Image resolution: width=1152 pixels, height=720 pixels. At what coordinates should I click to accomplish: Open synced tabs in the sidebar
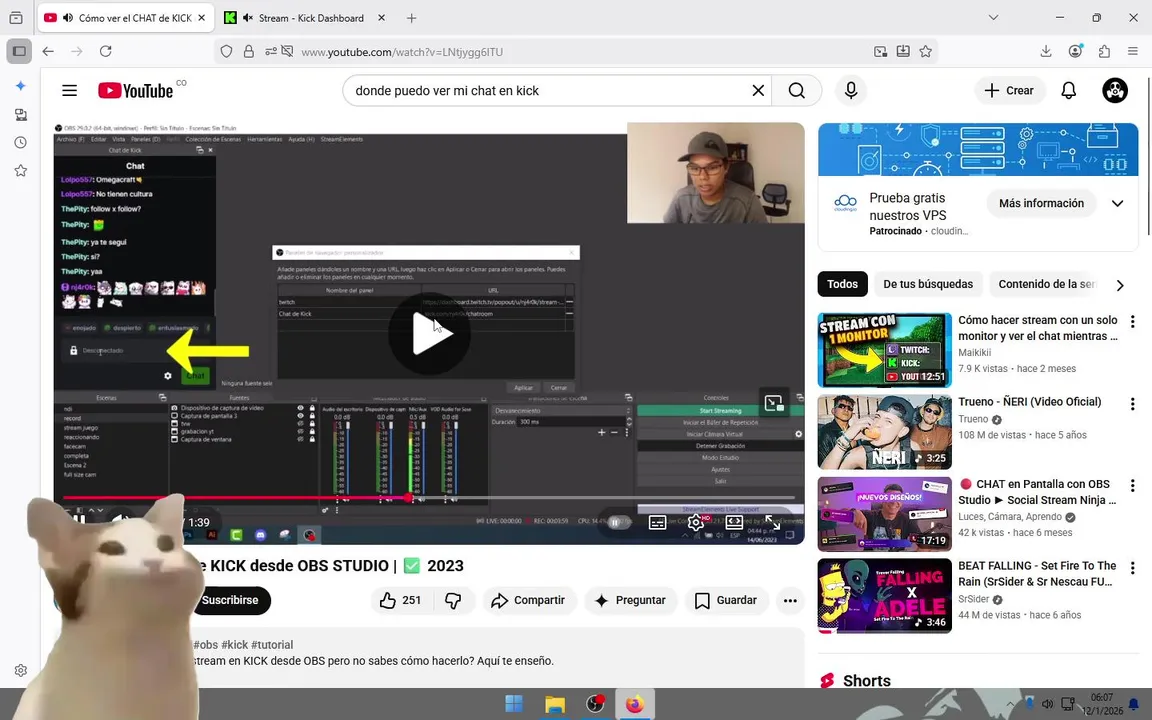point(21,115)
